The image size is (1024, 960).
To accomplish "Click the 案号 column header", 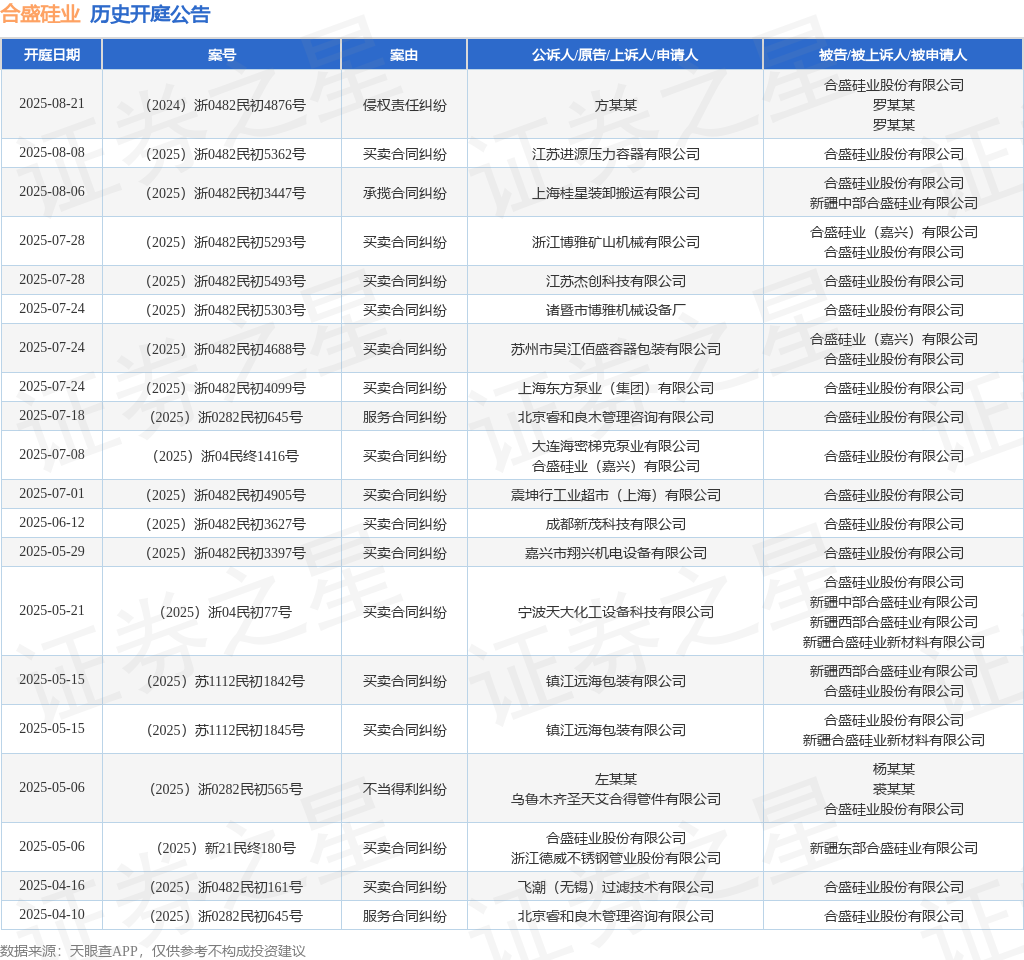I will point(222,55).
